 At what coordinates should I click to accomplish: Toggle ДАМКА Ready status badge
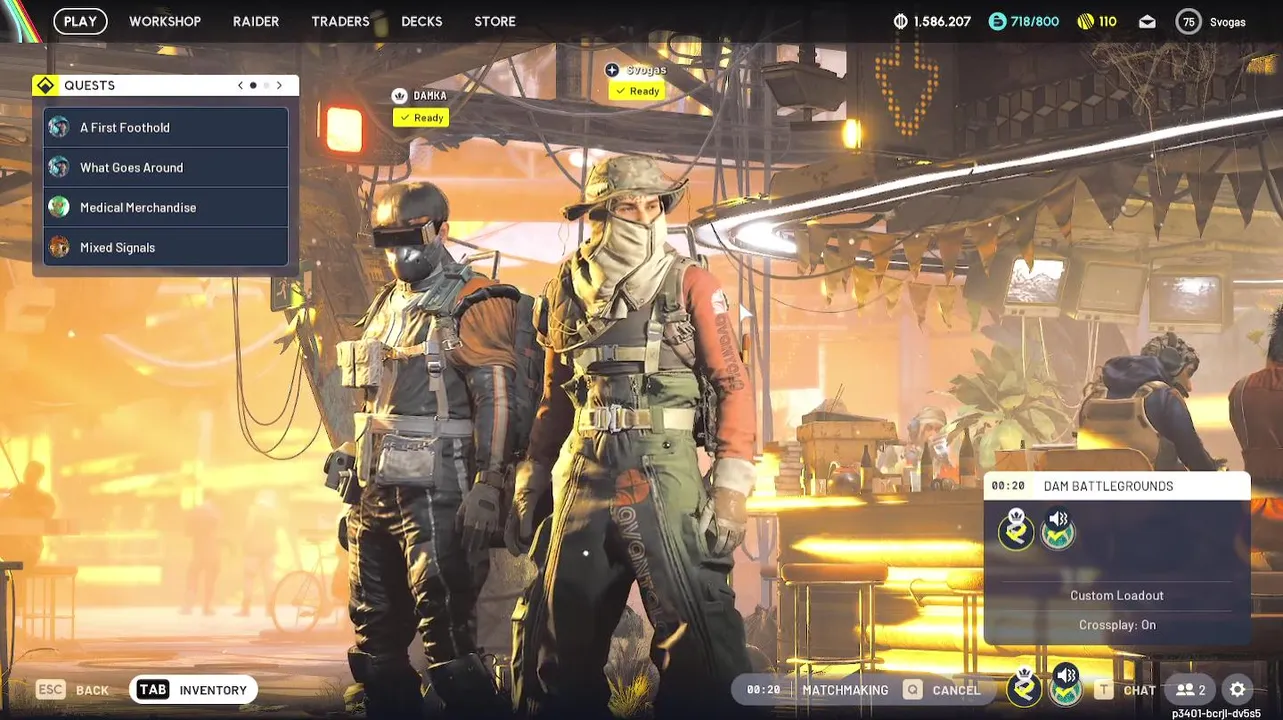tap(421, 118)
